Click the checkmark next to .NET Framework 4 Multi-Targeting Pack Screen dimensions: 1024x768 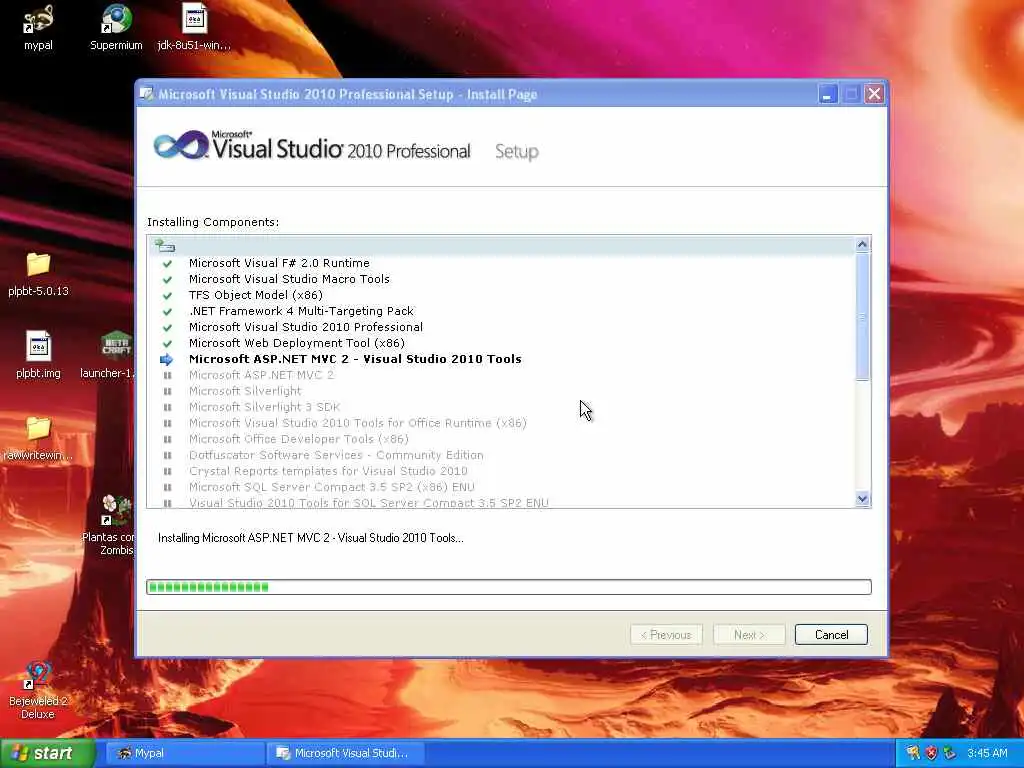(x=167, y=312)
